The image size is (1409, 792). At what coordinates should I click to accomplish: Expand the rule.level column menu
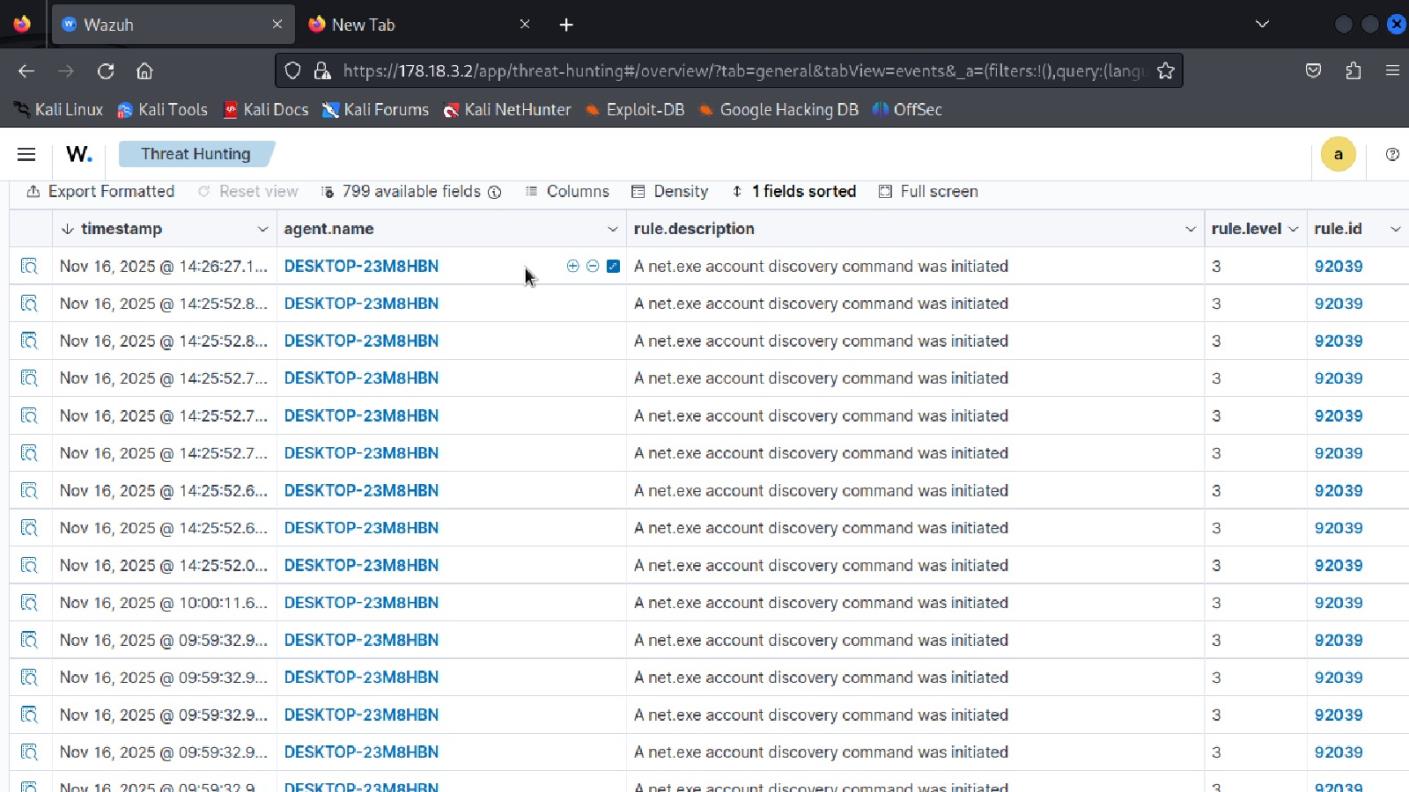1293,228
